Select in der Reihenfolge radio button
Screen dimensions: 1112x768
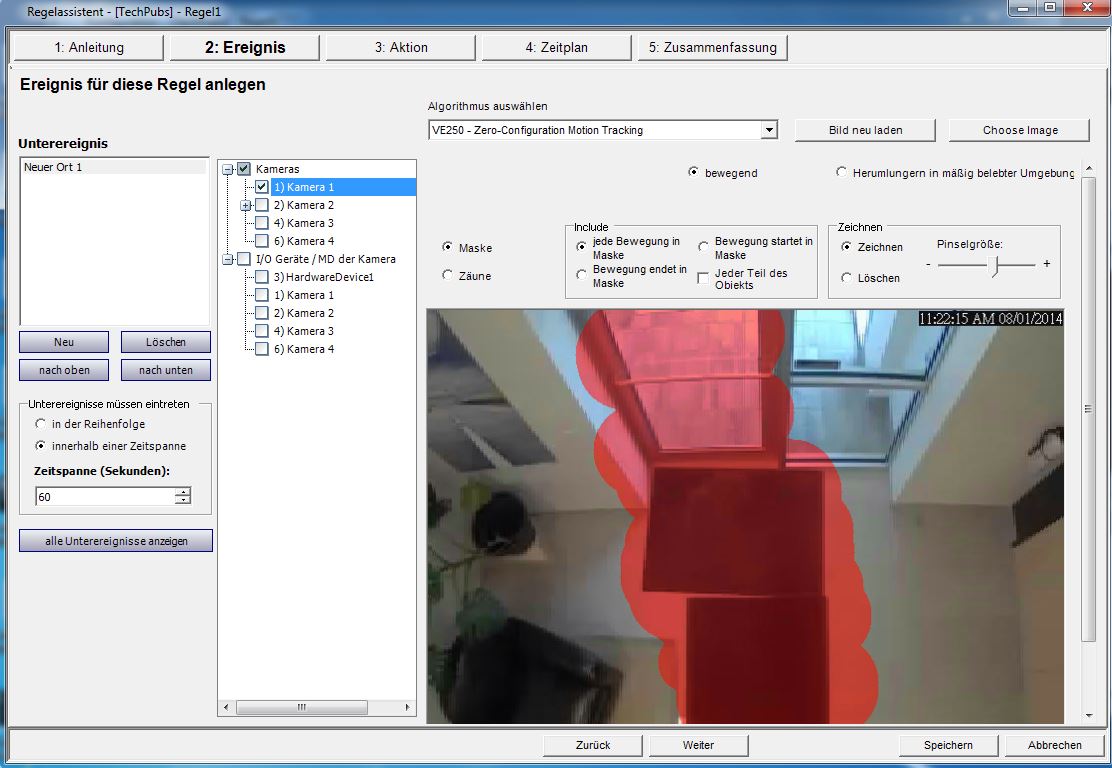coord(40,423)
